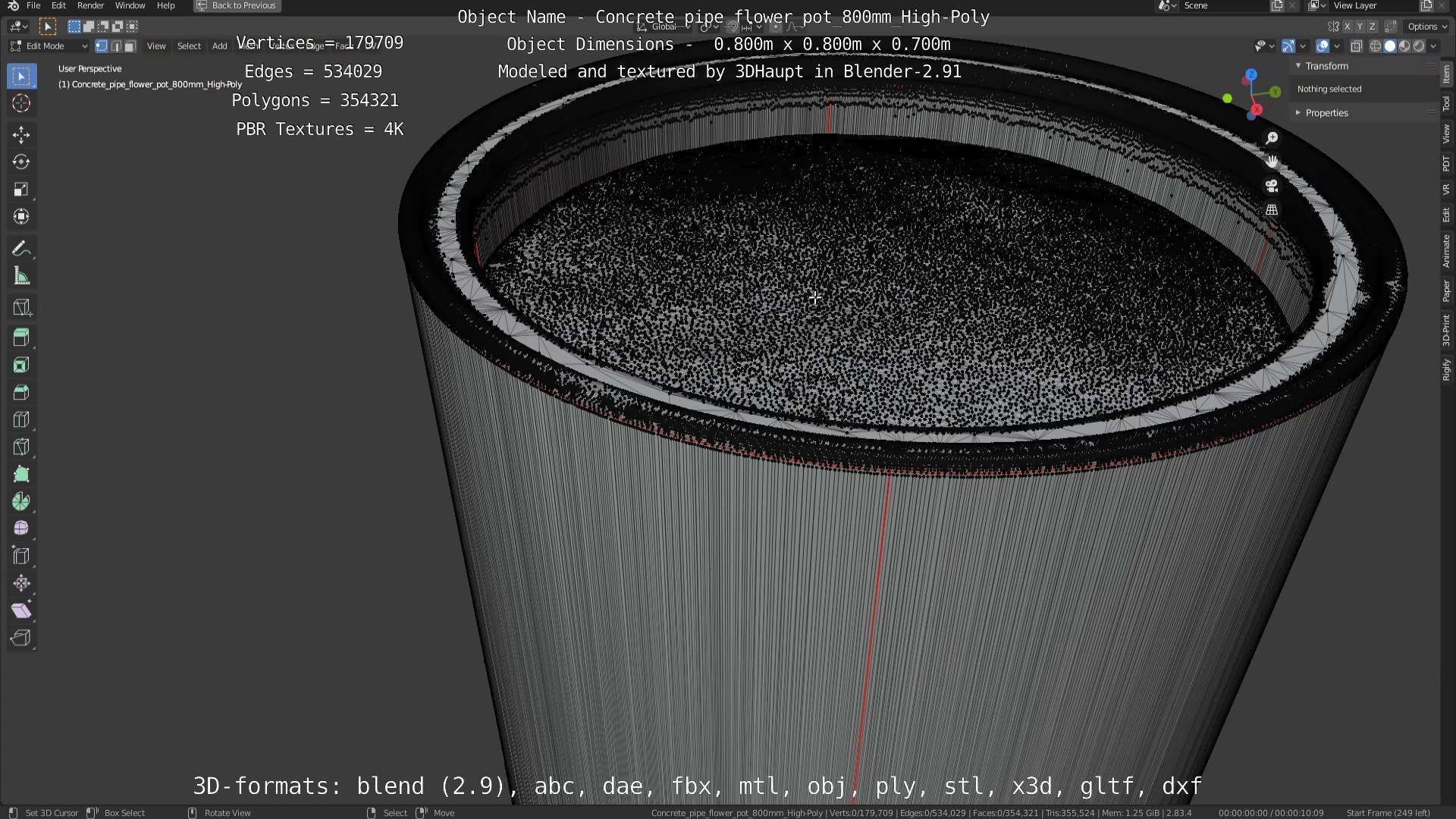This screenshot has width=1456, height=819.
Task: Click the Scene name field
Action: pyautogui.click(x=1225, y=5)
